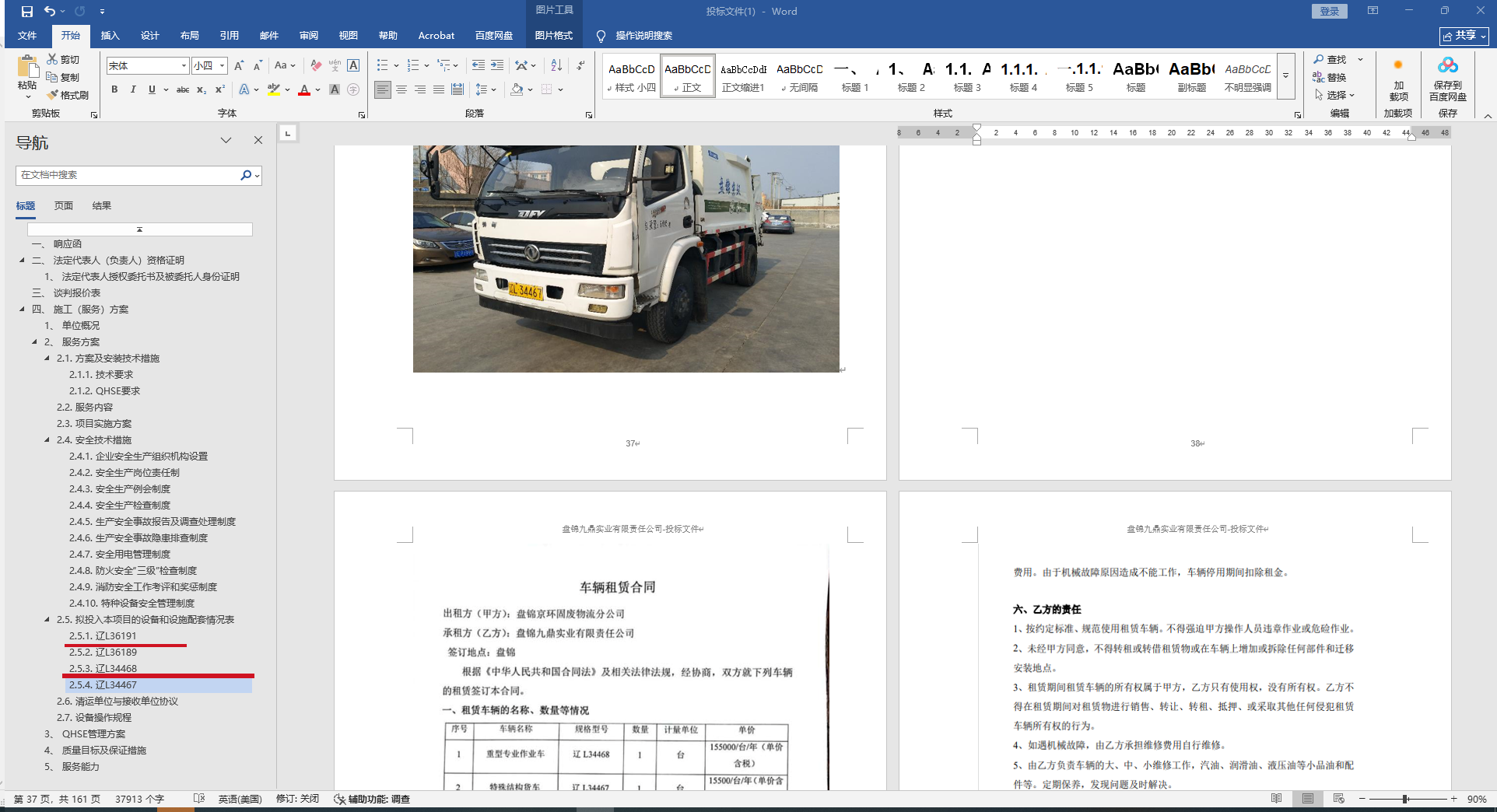Click the increase indent icon
1497x812 pixels.
(x=497, y=65)
